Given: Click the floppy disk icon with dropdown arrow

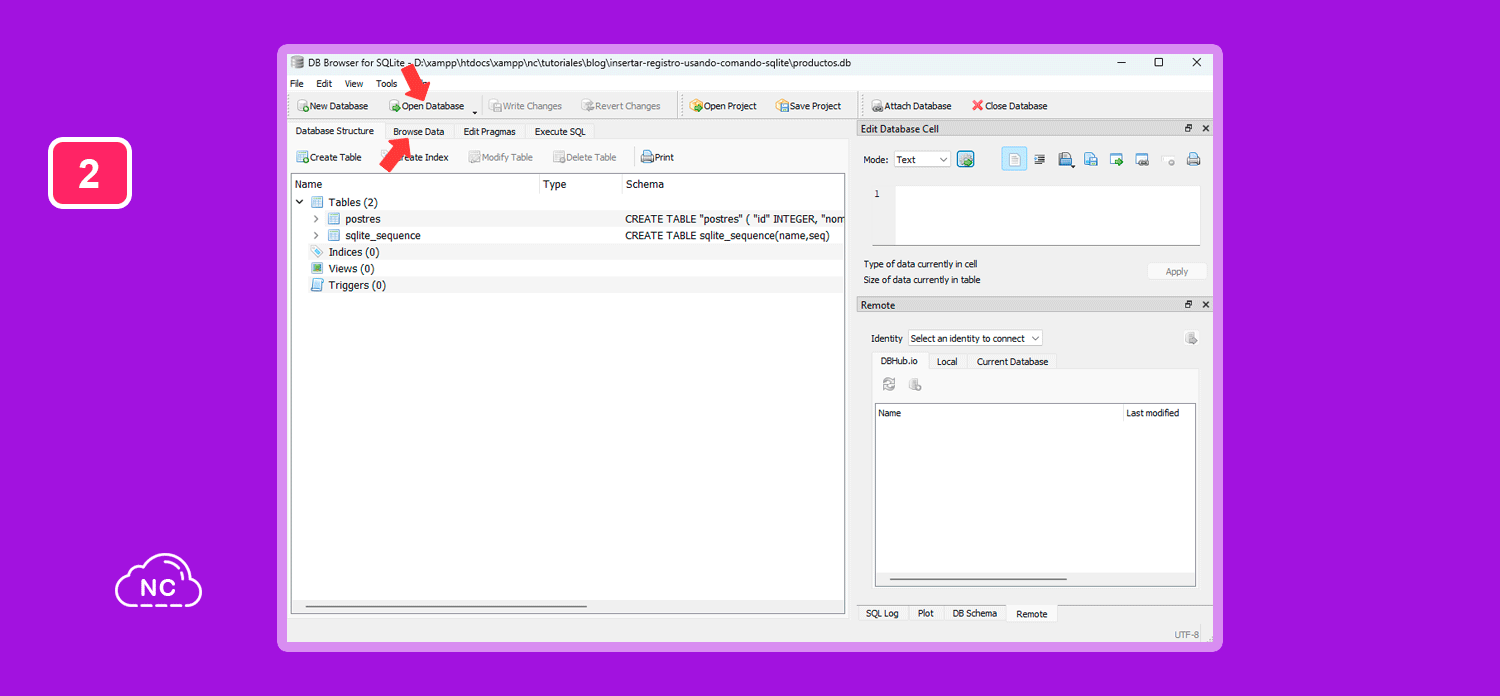Looking at the screenshot, I should (1066, 159).
